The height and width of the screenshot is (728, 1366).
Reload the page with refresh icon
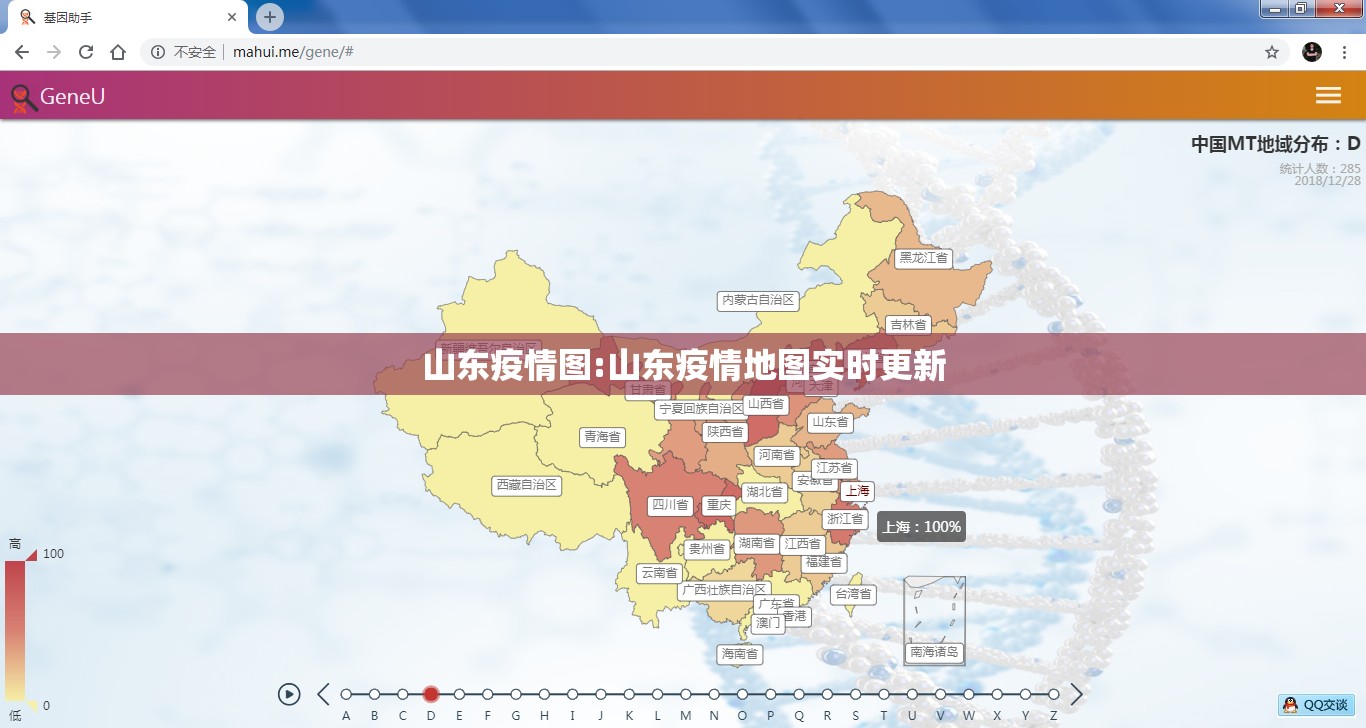[86, 52]
